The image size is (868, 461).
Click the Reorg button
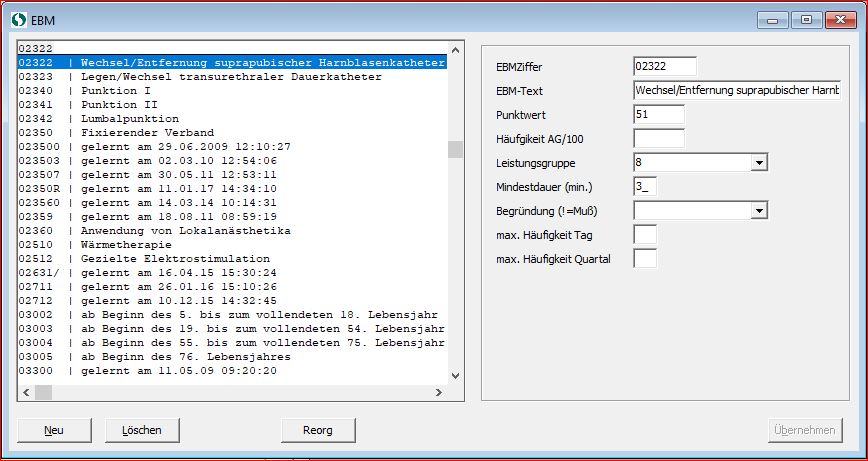[x=318, y=430]
